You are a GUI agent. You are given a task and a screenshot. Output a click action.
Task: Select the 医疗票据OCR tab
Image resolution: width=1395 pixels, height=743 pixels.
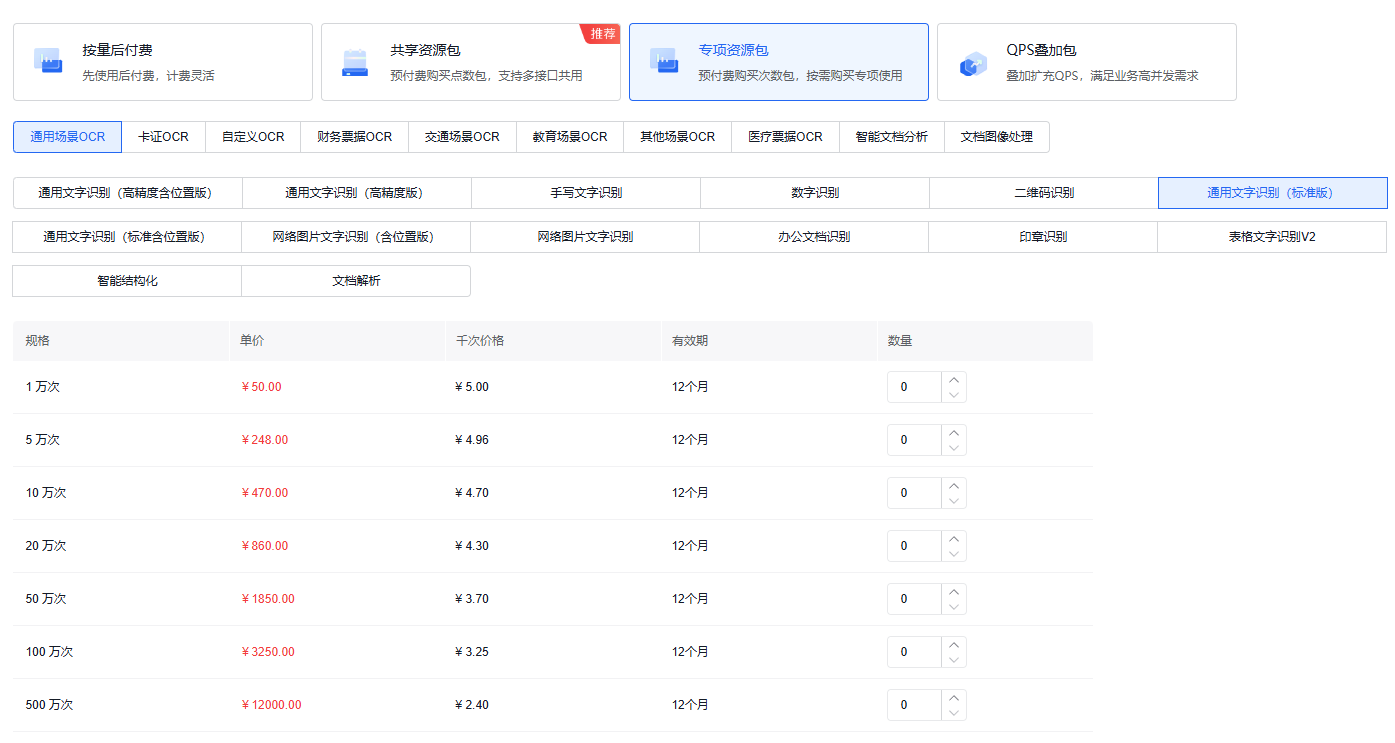[x=785, y=137]
